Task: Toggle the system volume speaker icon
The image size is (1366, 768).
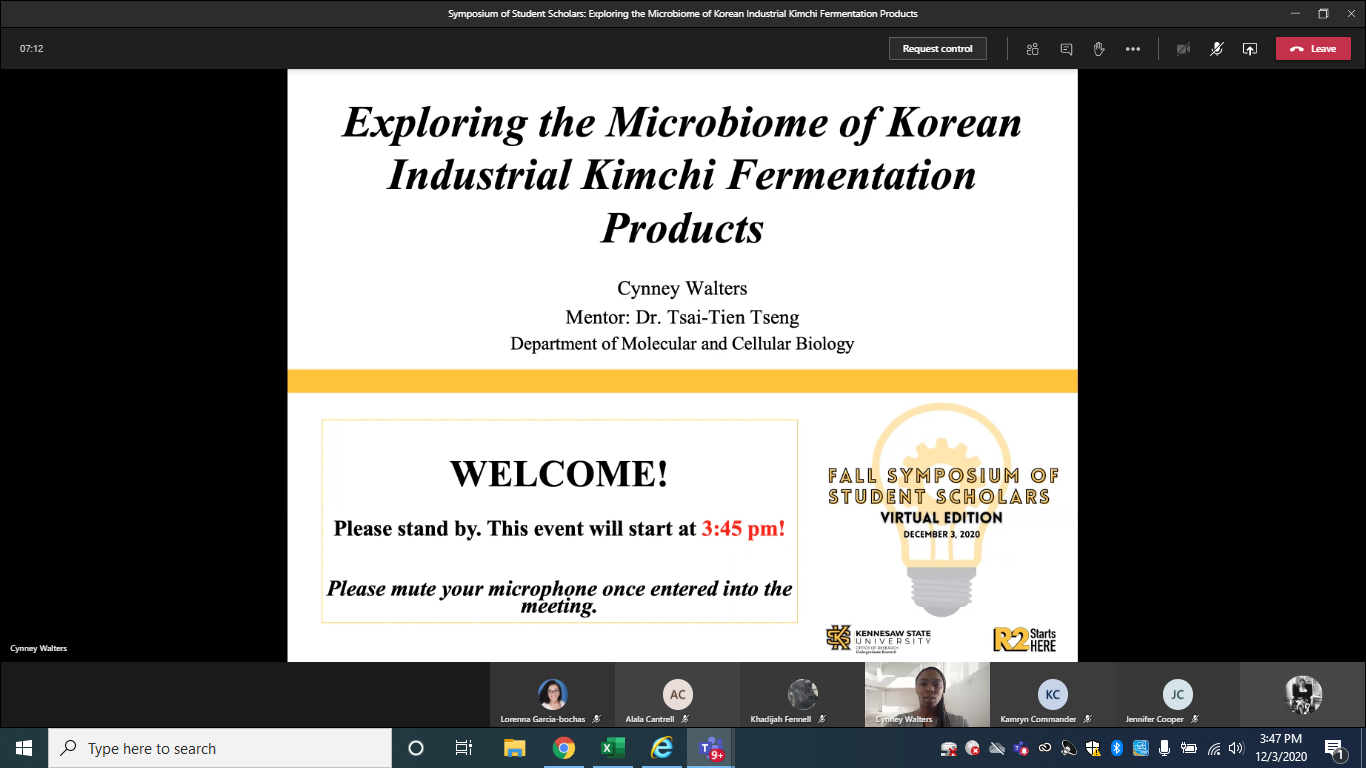Action: (x=1236, y=748)
